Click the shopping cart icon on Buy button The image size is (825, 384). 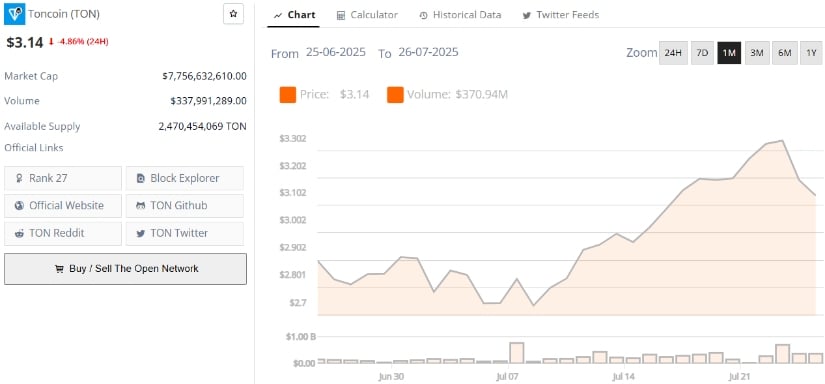tap(59, 269)
